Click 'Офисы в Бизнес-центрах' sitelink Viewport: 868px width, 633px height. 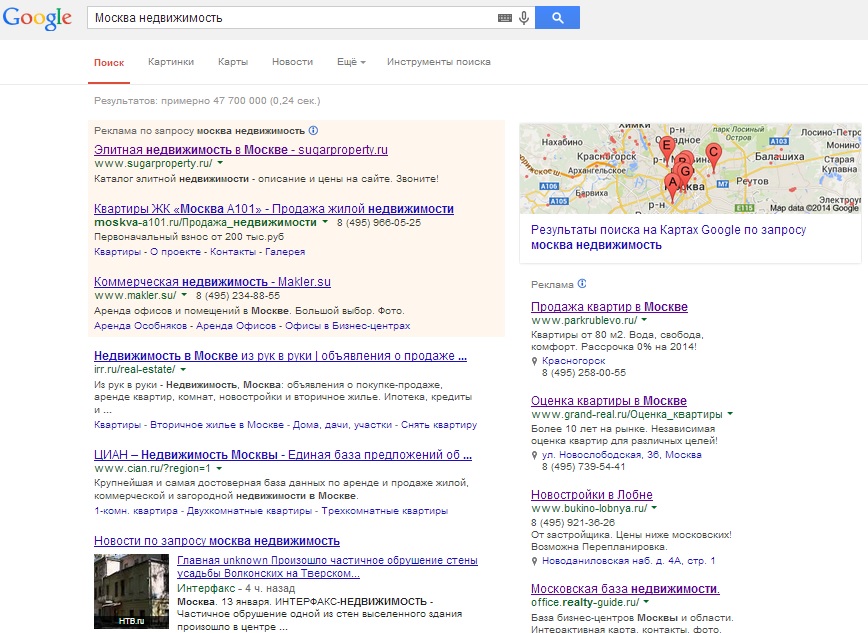pos(348,326)
